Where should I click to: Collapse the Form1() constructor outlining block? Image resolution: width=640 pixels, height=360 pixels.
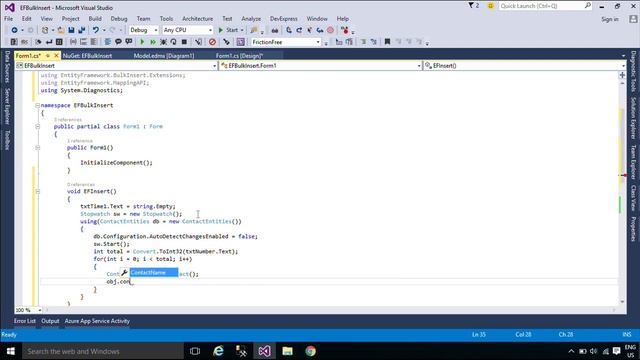click(x=38, y=148)
